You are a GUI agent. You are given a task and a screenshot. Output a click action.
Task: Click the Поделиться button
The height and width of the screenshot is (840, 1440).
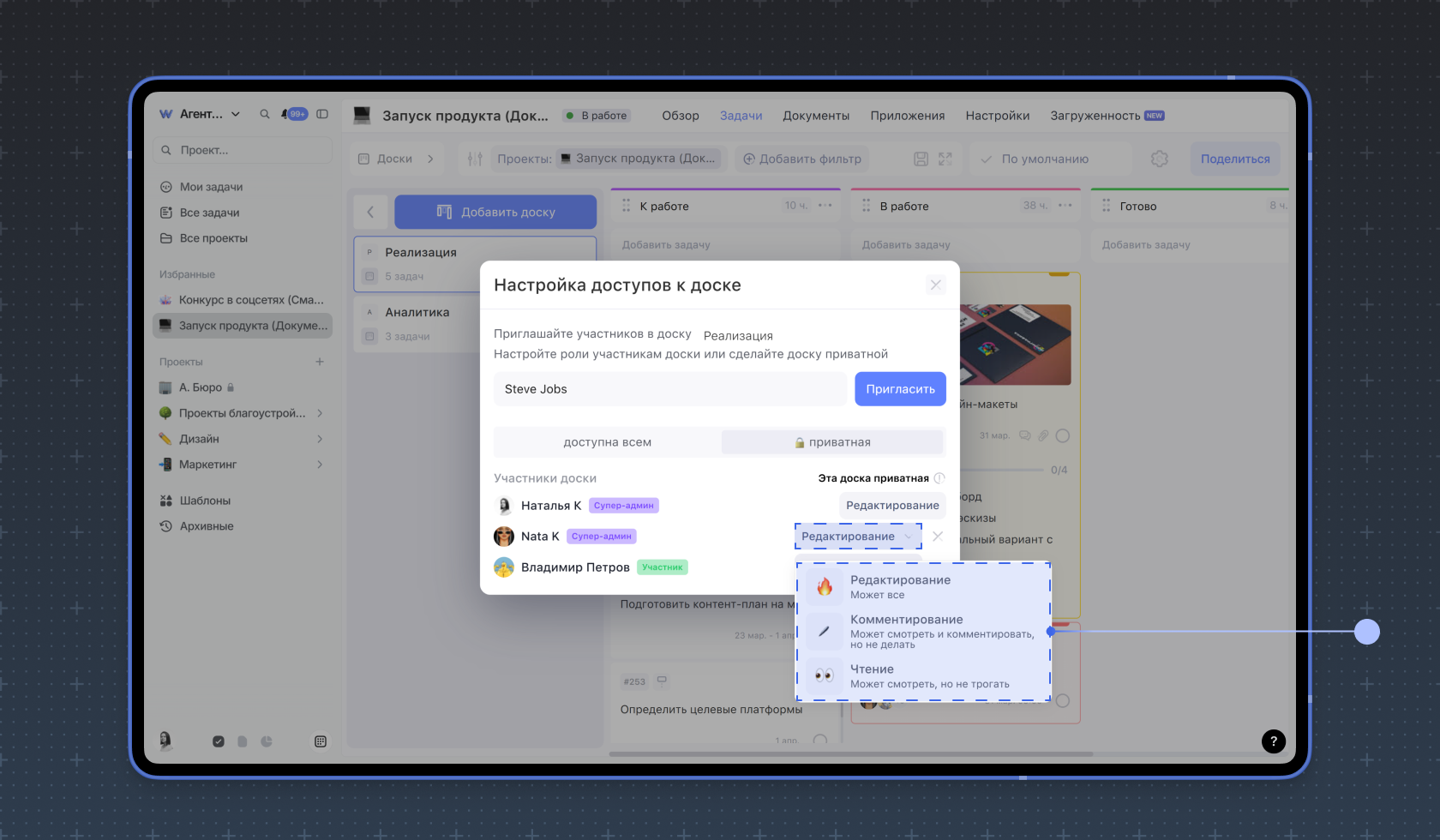[1234, 159]
